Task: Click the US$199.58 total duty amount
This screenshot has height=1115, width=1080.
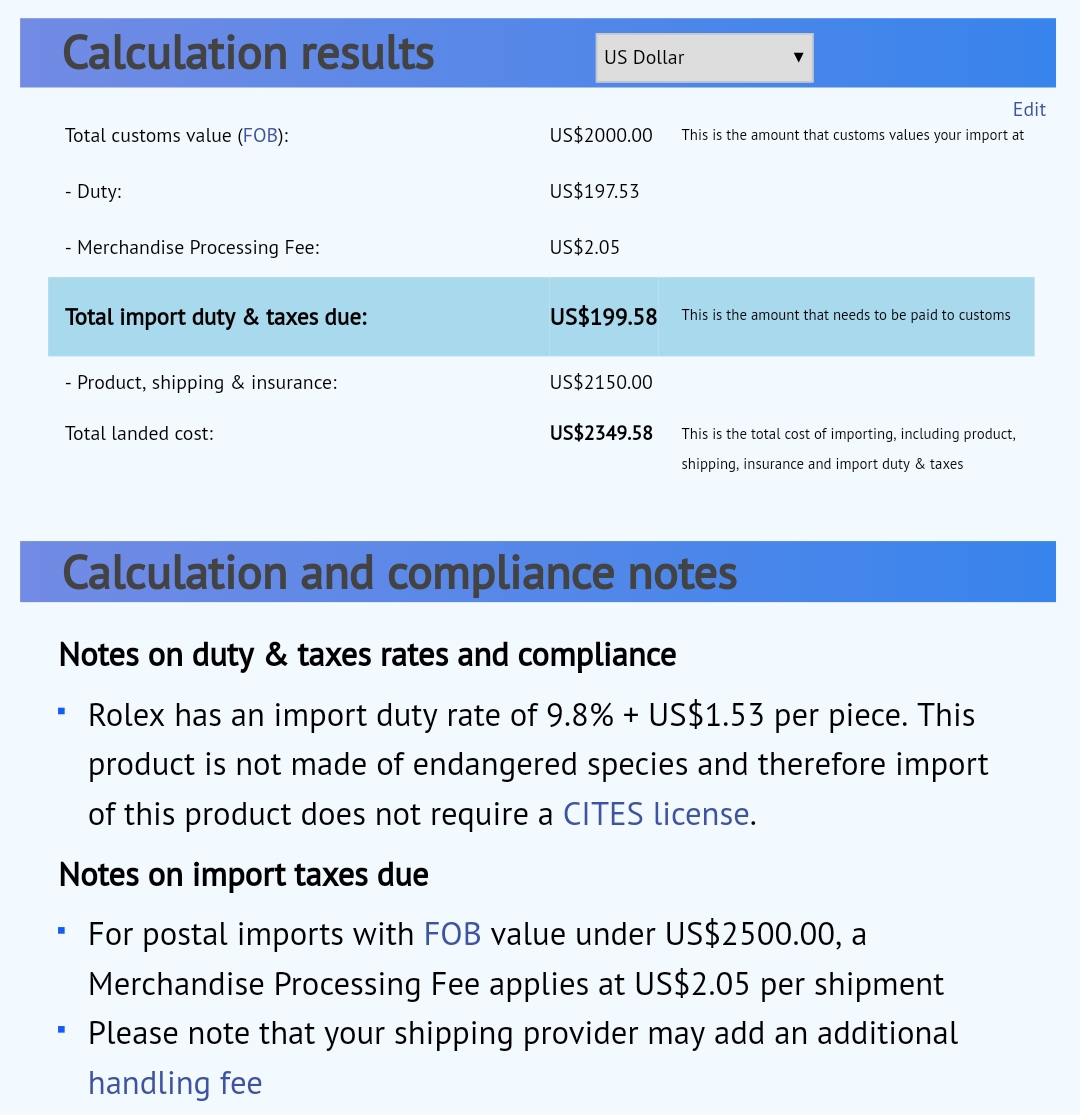Action: [603, 318]
